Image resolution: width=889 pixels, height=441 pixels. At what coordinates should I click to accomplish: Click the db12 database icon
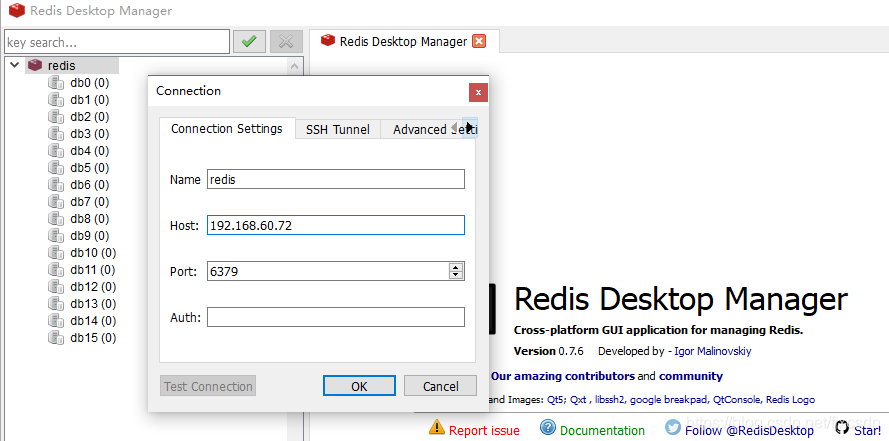[56, 287]
